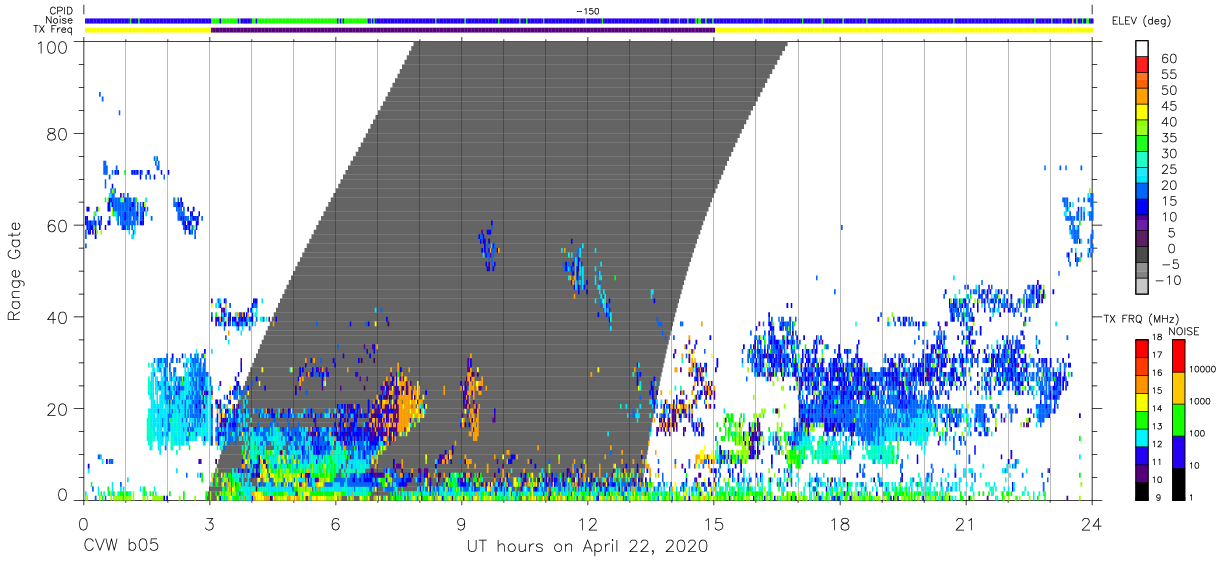Screen dimensions: 1228x567
Task: Click the 55 label on elevation colorbar
Action: point(1168,74)
